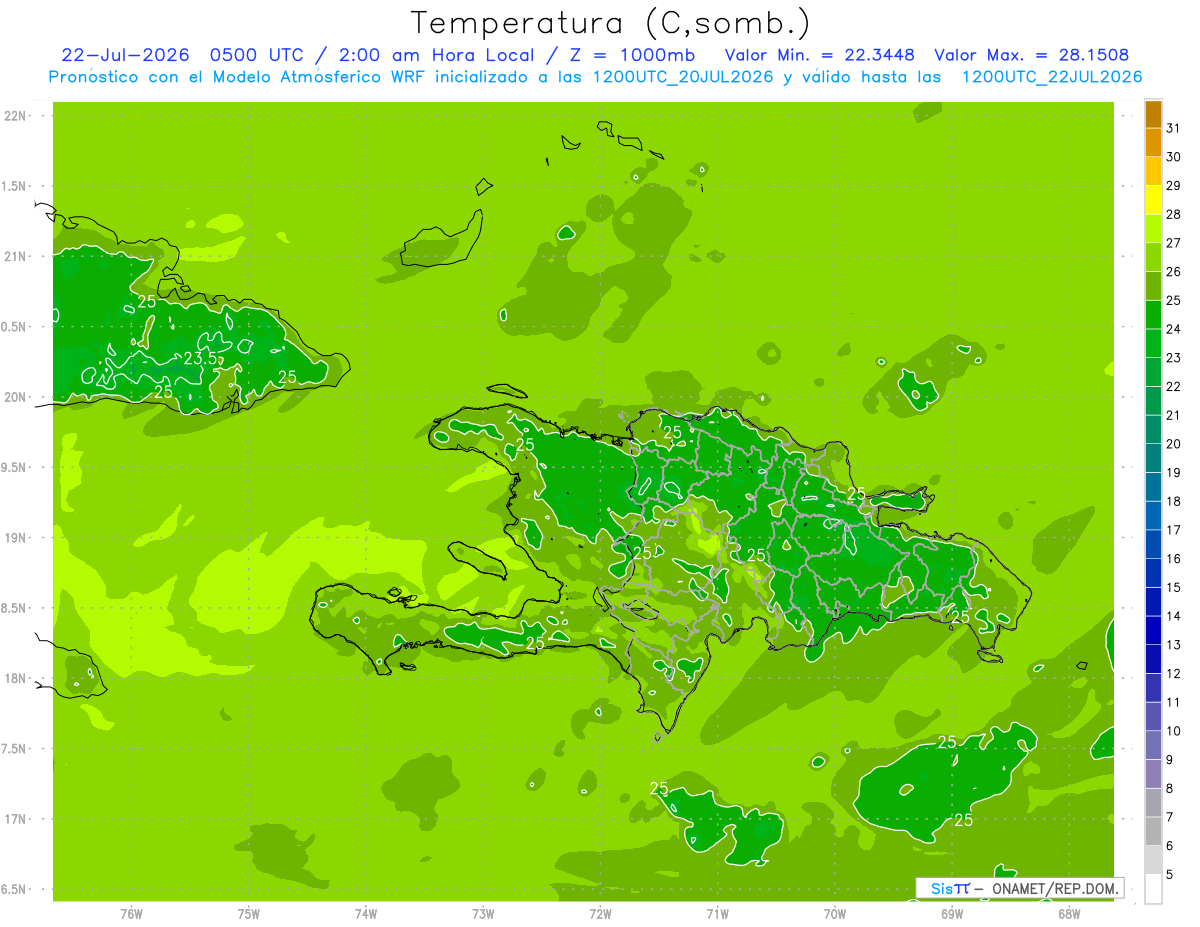Image resolution: width=1200 pixels, height=927 pixels.
Task: Select the "Z = 1000mb" pressure level text
Action: [634, 55]
